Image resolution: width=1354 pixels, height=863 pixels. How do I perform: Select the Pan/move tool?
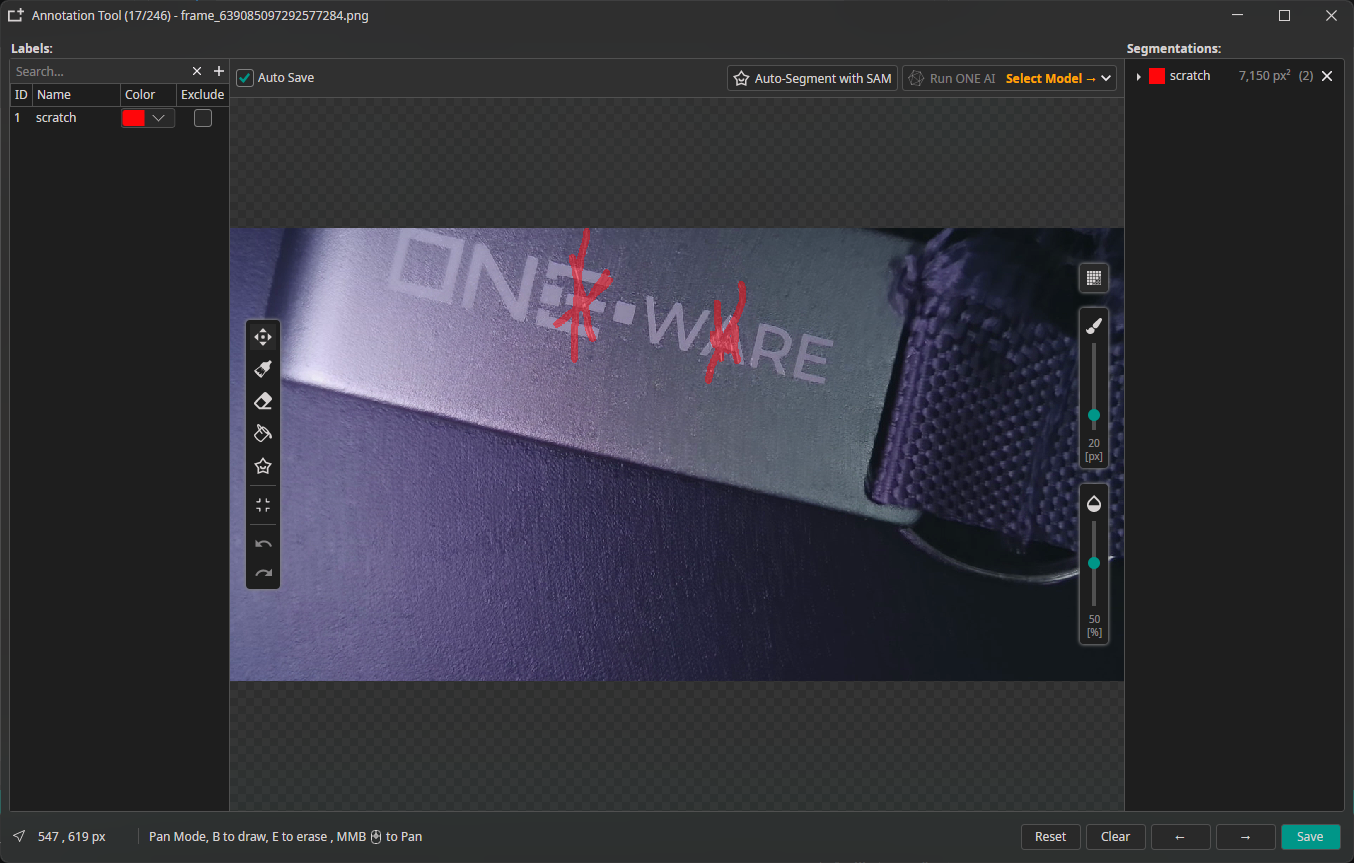point(263,337)
